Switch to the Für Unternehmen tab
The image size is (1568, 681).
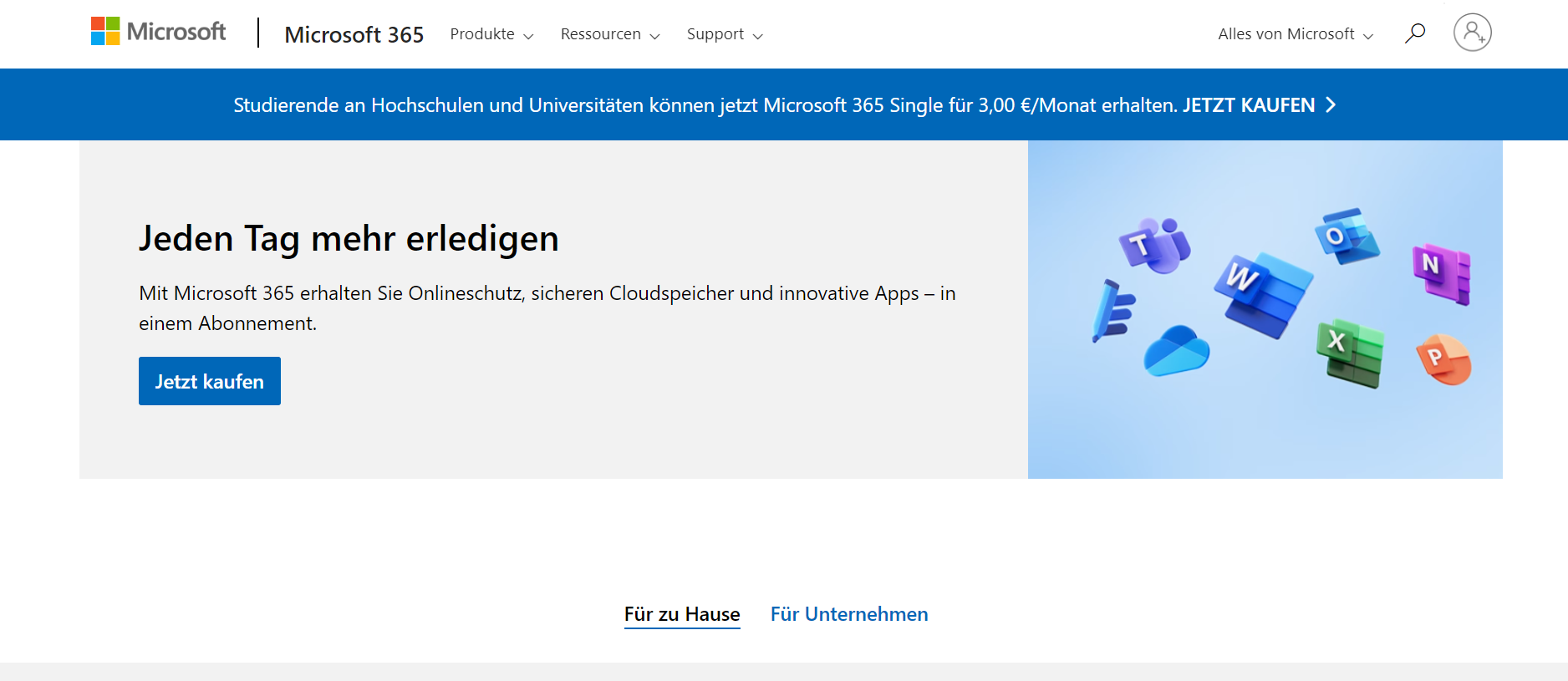coord(849,614)
